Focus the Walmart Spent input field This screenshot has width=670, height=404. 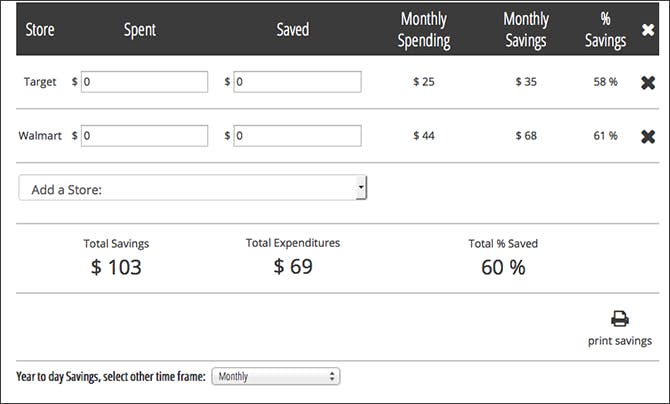pyautogui.click(x=144, y=136)
